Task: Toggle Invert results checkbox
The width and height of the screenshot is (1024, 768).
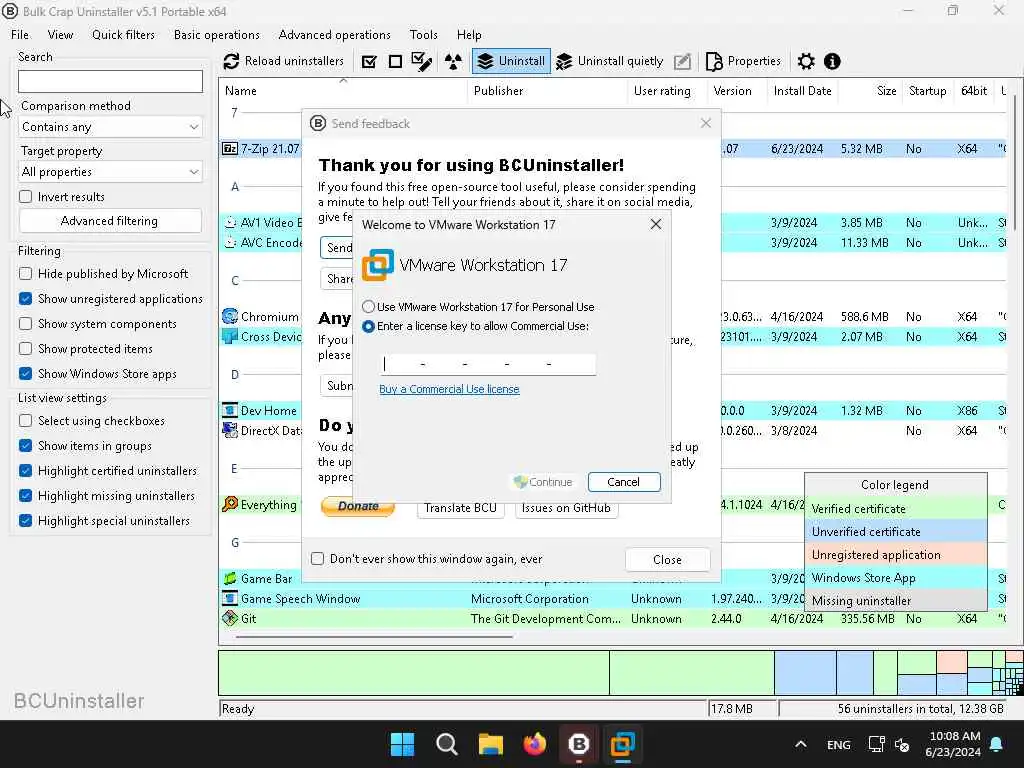Action: tap(25, 197)
